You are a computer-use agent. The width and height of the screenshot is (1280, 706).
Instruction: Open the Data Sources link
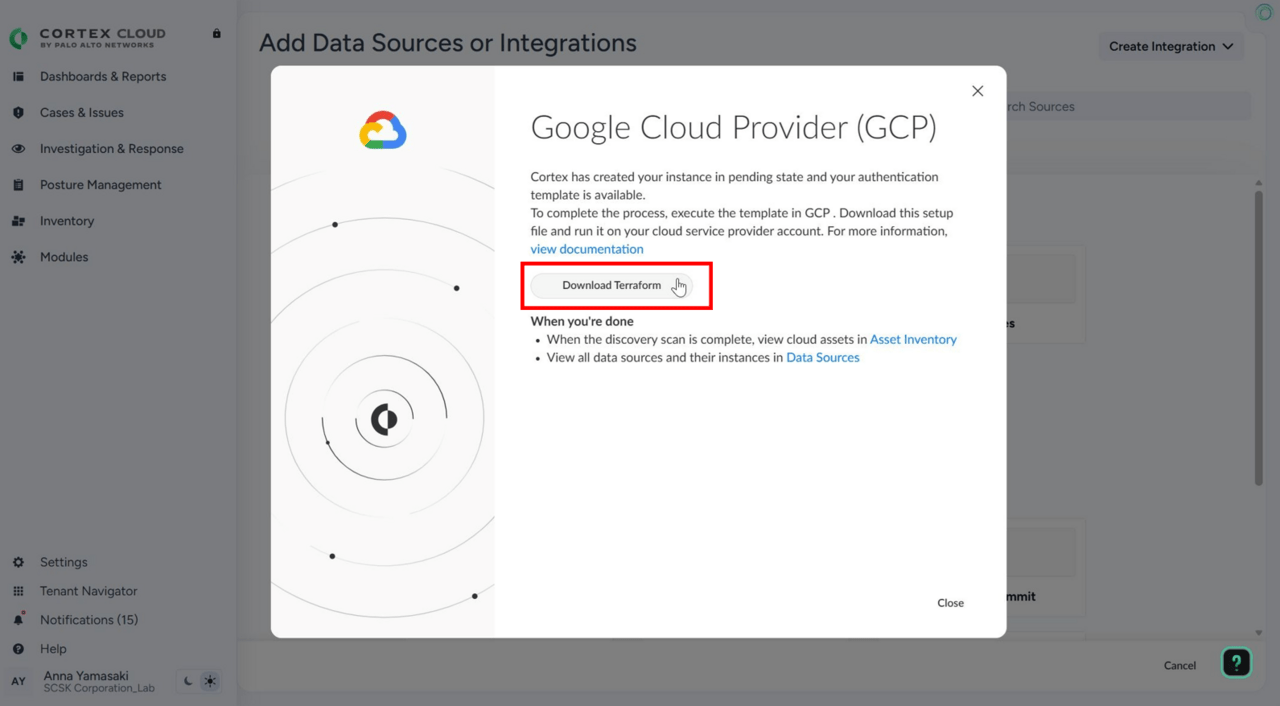click(823, 357)
